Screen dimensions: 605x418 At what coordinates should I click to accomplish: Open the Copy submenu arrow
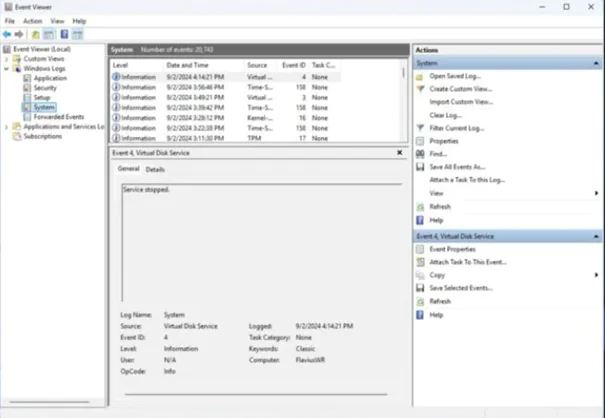[x=597, y=274]
